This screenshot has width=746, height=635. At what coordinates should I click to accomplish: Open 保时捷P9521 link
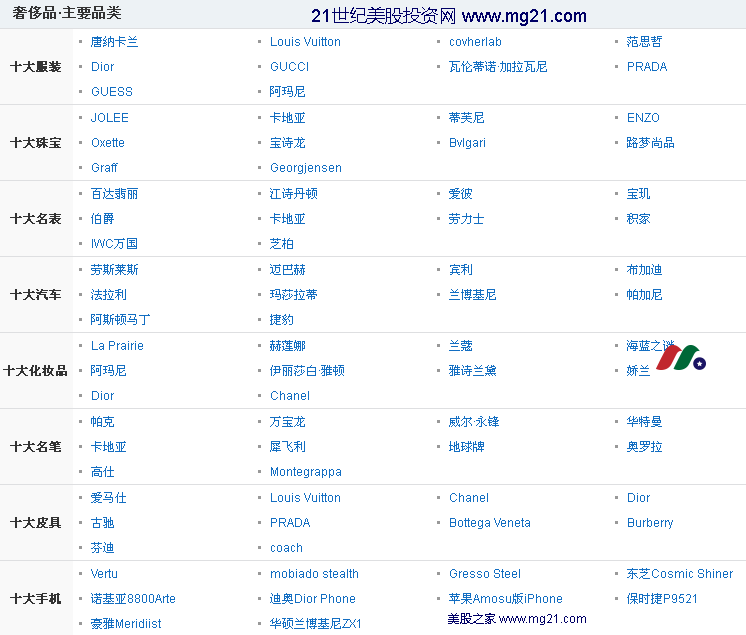(662, 598)
